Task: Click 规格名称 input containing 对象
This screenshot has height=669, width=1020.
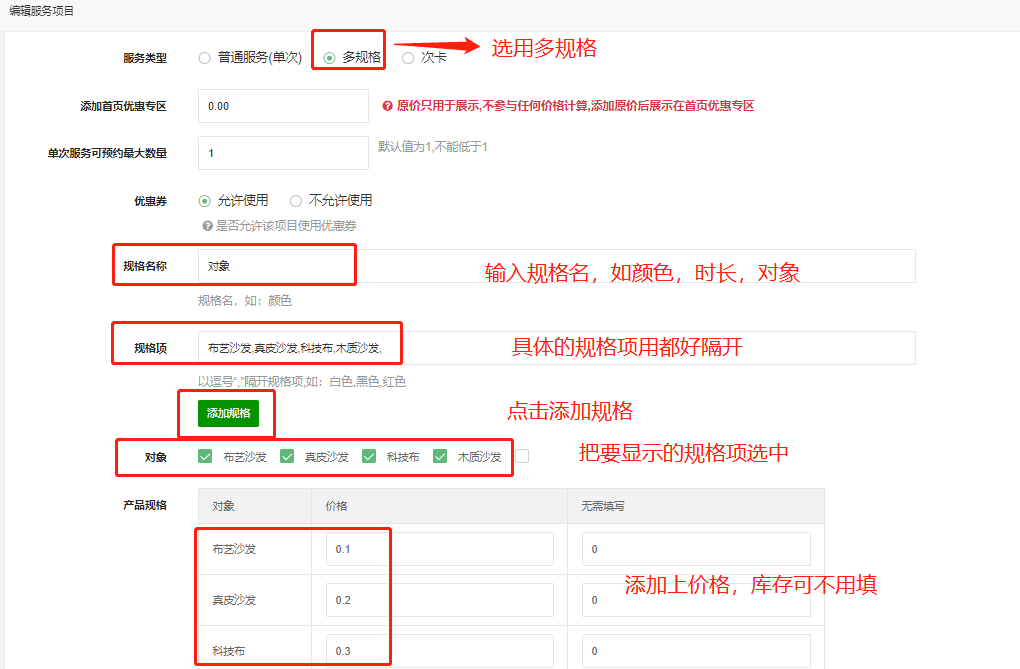Action: (x=557, y=266)
